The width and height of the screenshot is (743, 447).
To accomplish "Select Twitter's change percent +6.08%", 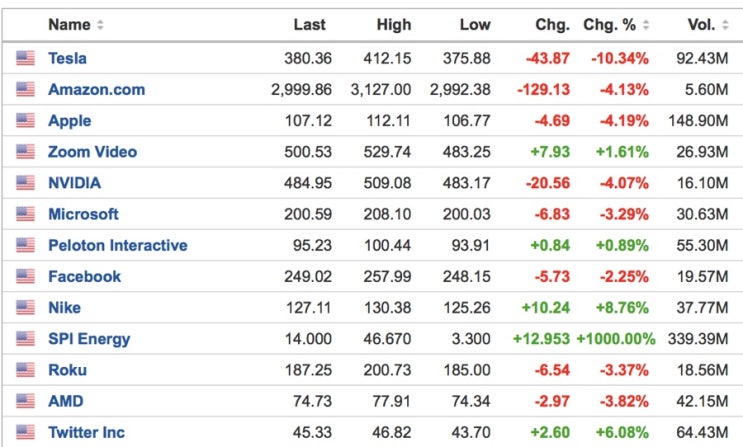I will click(x=622, y=432).
